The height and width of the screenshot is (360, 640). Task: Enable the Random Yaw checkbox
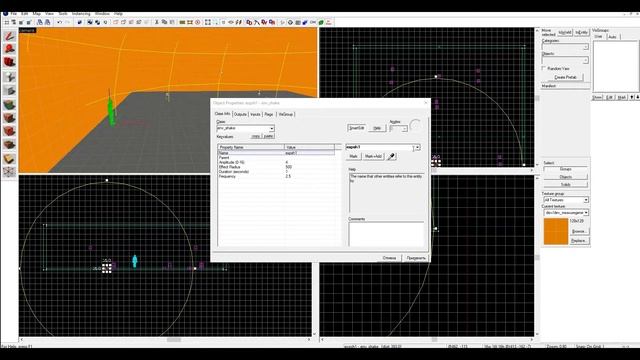(544, 69)
